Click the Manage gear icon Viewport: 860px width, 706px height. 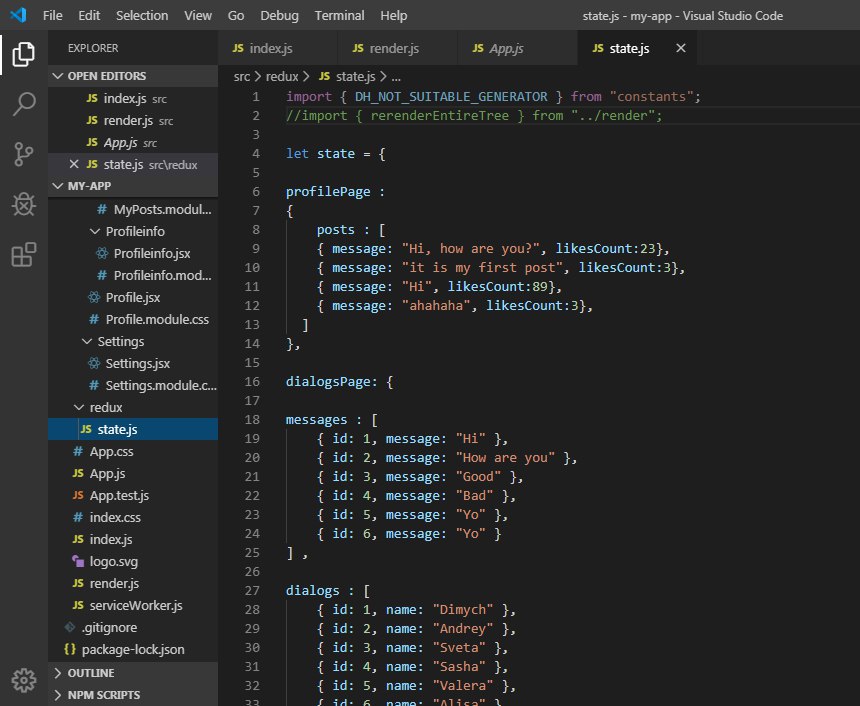tap(23, 679)
